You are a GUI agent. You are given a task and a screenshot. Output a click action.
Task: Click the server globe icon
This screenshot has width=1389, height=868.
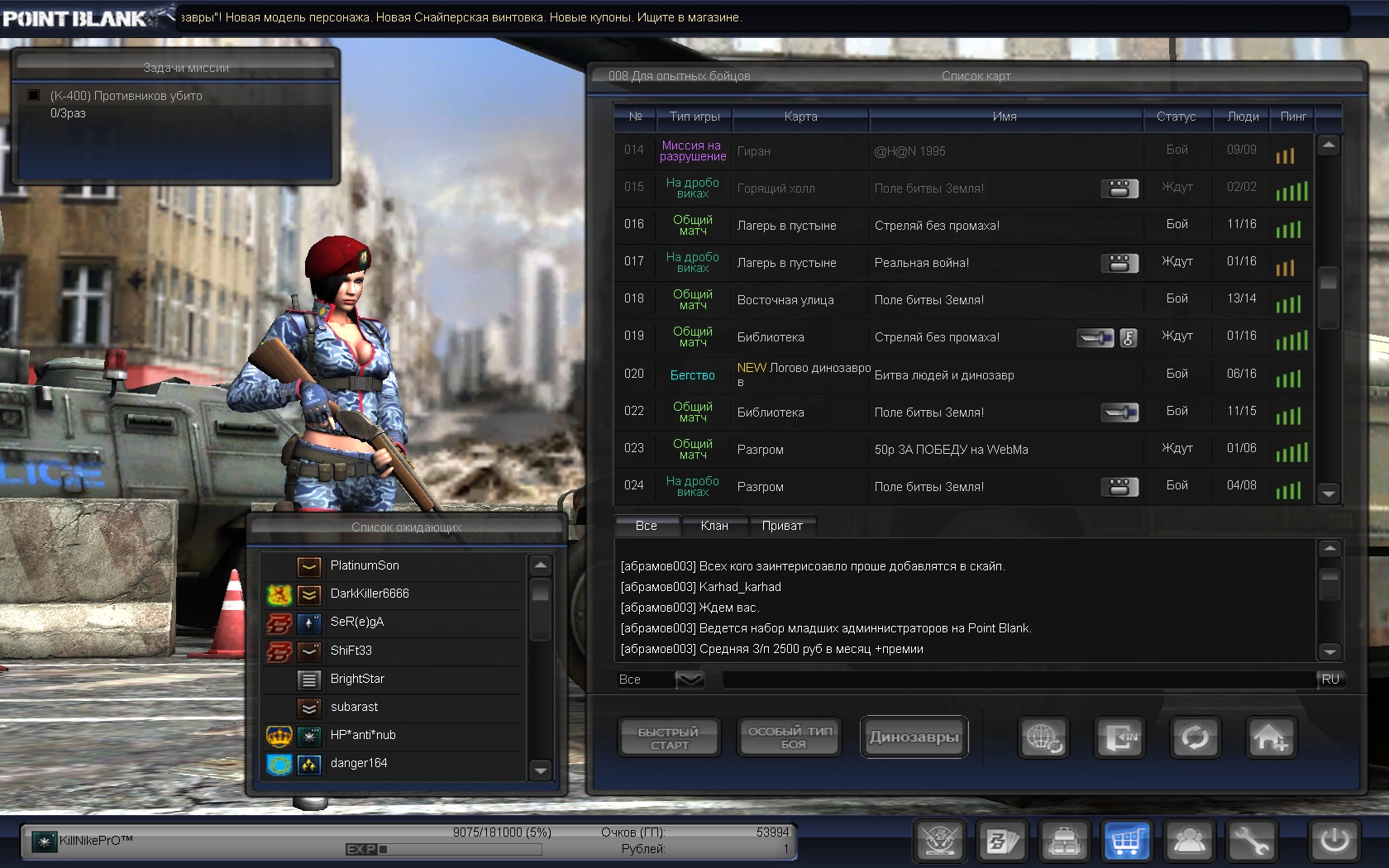(x=1043, y=737)
